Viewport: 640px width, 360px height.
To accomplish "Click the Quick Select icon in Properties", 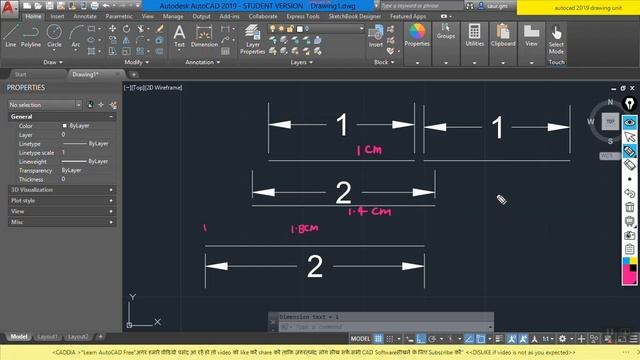I will pyautogui.click(x=113, y=105).
